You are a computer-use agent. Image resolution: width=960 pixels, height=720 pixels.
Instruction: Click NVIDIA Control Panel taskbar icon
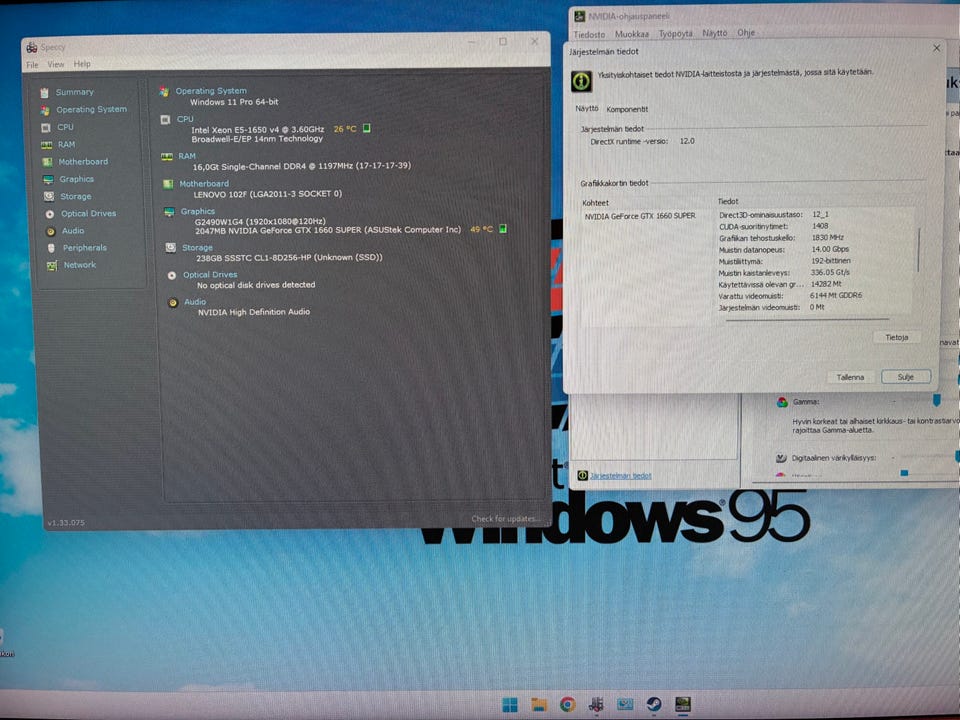tap(683, 705)
